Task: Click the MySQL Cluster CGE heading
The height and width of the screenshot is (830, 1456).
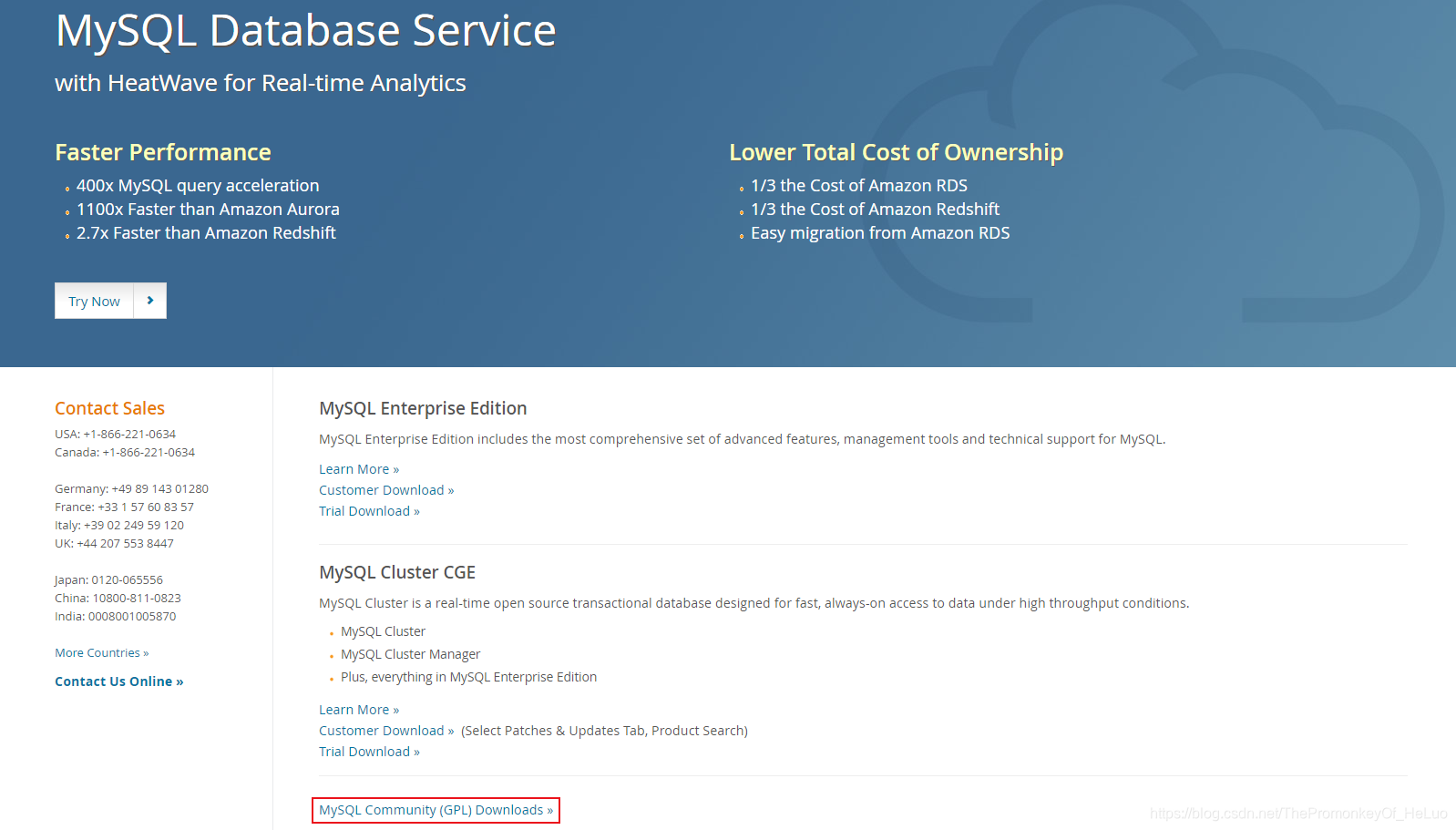Action: click(397, 572)
